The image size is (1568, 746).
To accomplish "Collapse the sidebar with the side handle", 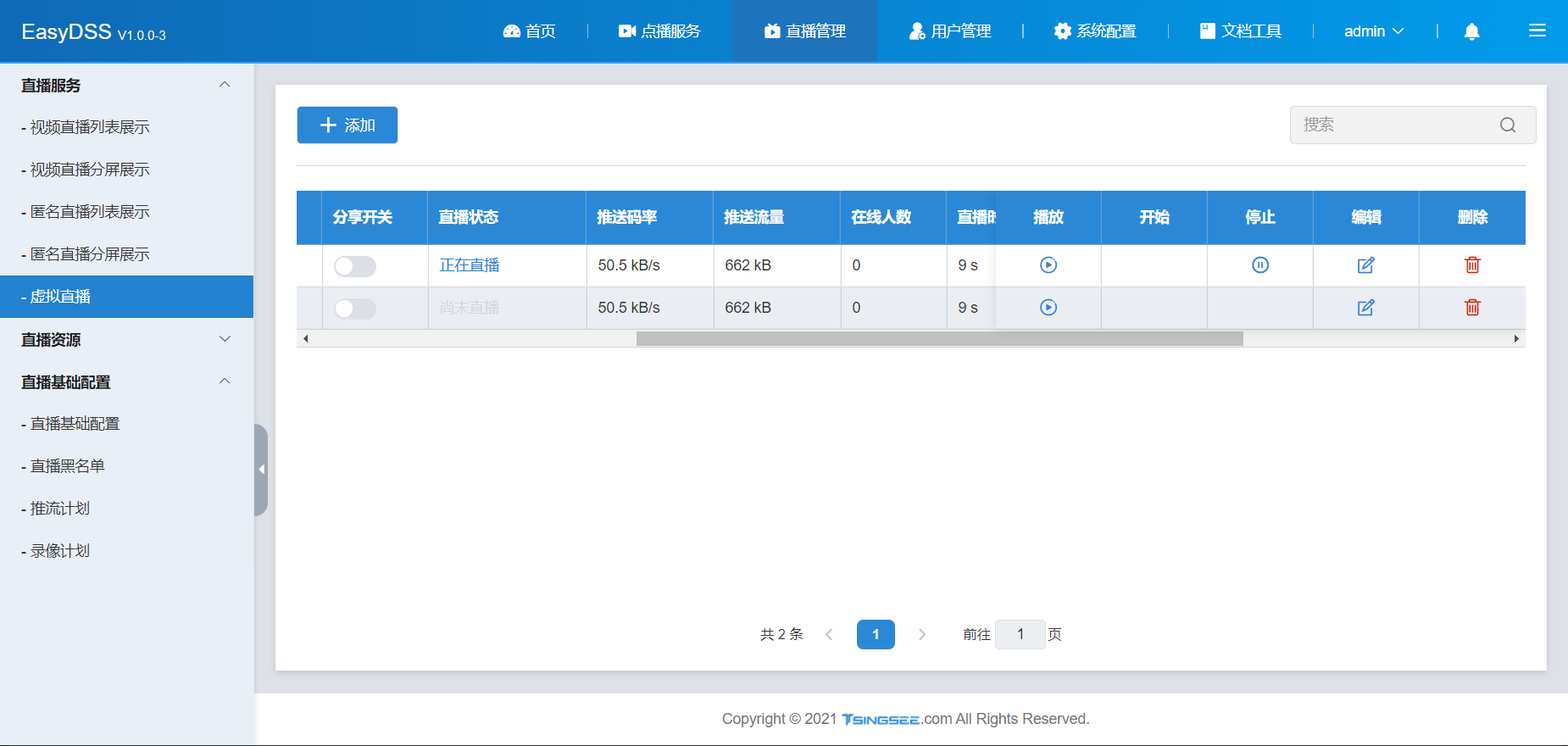I will 261,470.
